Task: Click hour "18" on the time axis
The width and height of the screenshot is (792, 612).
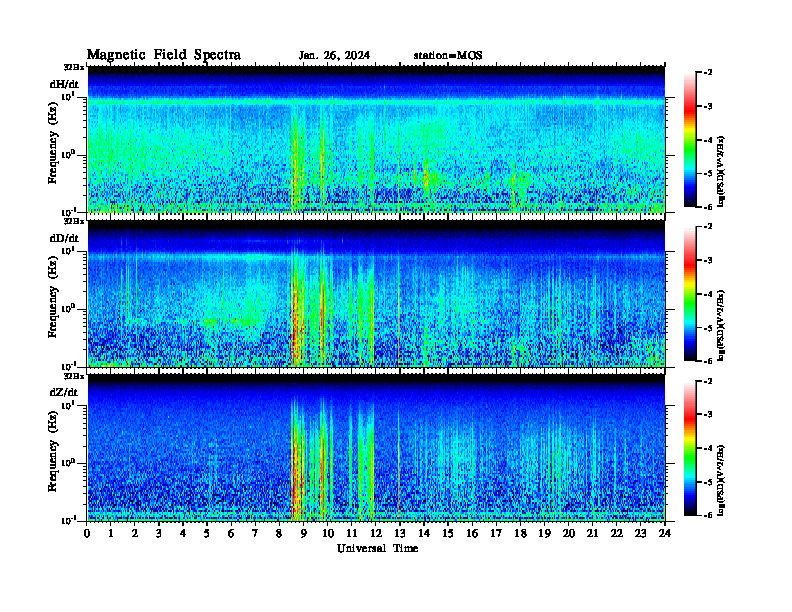Action: click(520, 533)
